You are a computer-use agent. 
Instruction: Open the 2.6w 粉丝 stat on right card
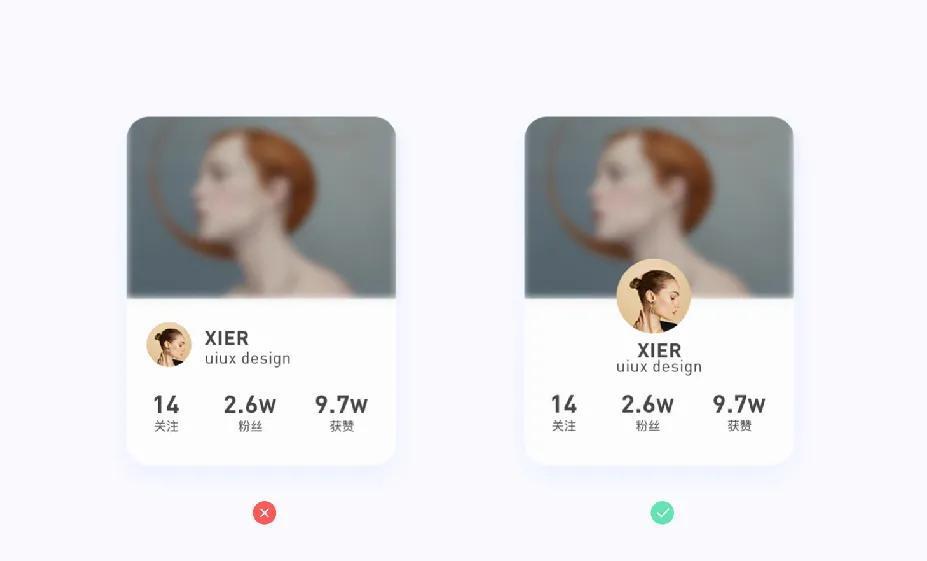pyautogui.click(x=647, y=413)
